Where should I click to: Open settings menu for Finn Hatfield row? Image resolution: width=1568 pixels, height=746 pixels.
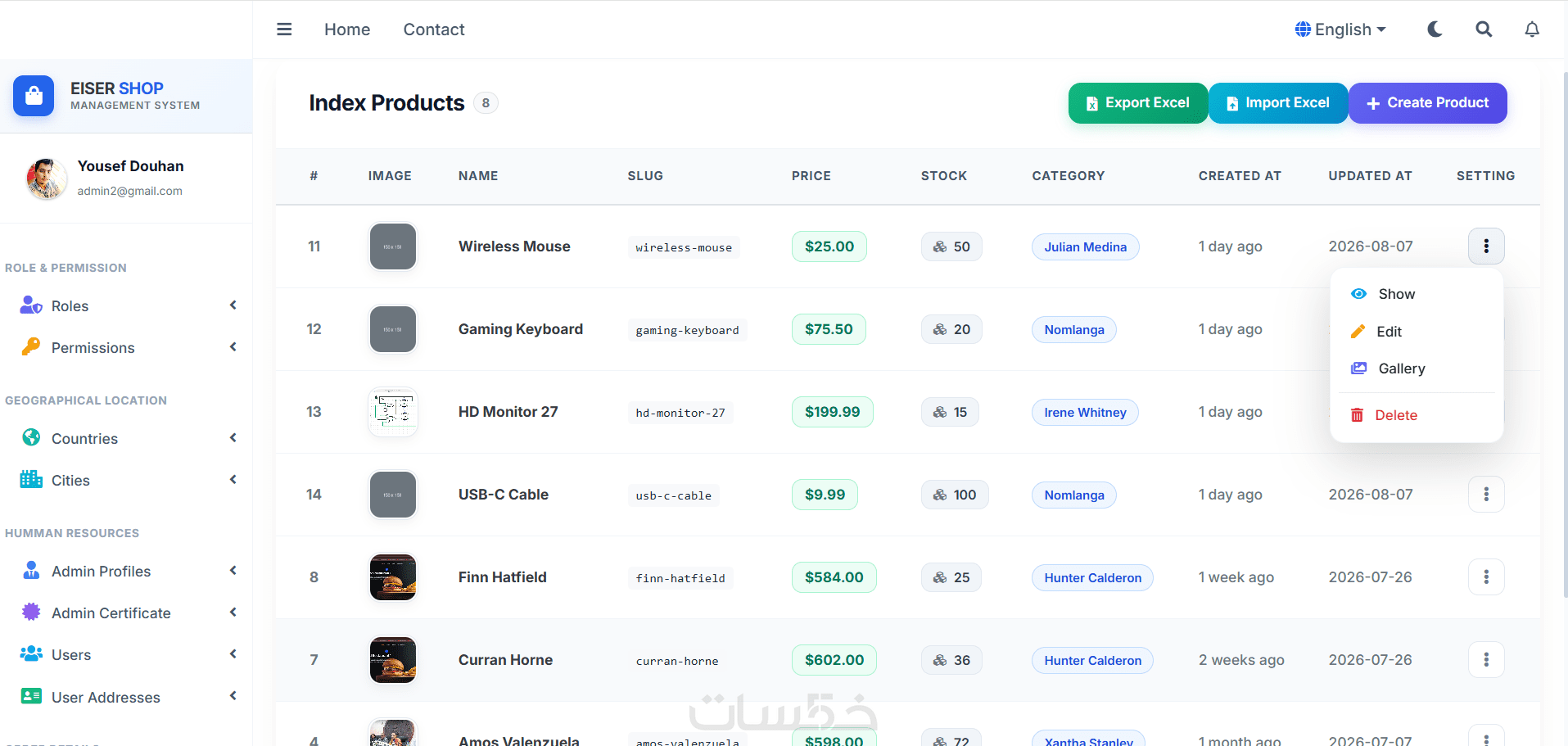point(1486,577)
